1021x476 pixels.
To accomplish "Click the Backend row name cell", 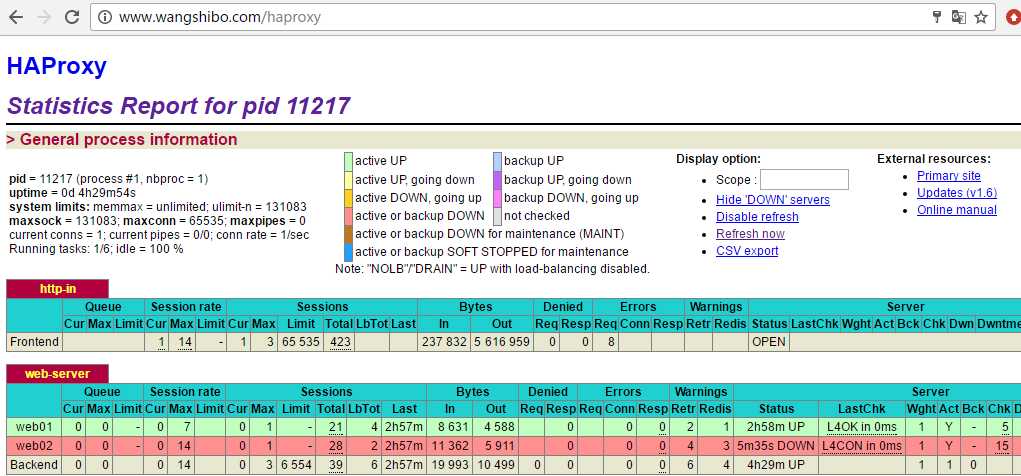I will click(x=34, y=465).
